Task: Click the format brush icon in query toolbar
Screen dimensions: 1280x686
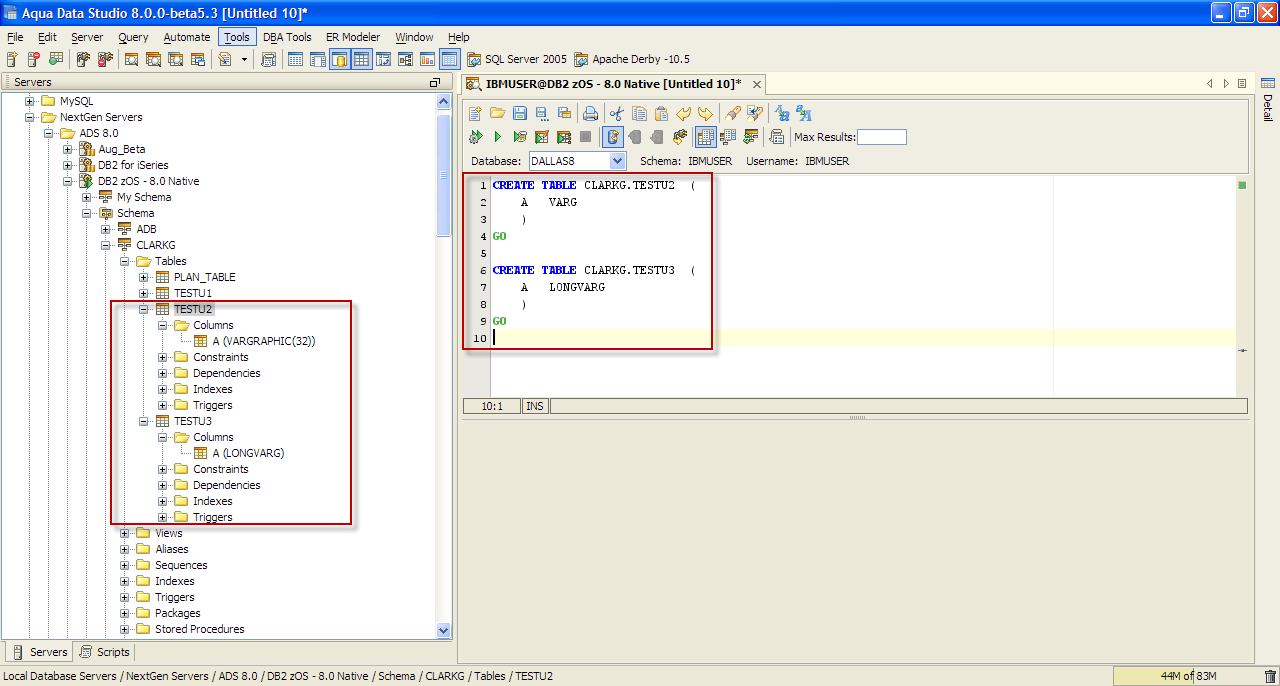Action: tap(732, 113)
